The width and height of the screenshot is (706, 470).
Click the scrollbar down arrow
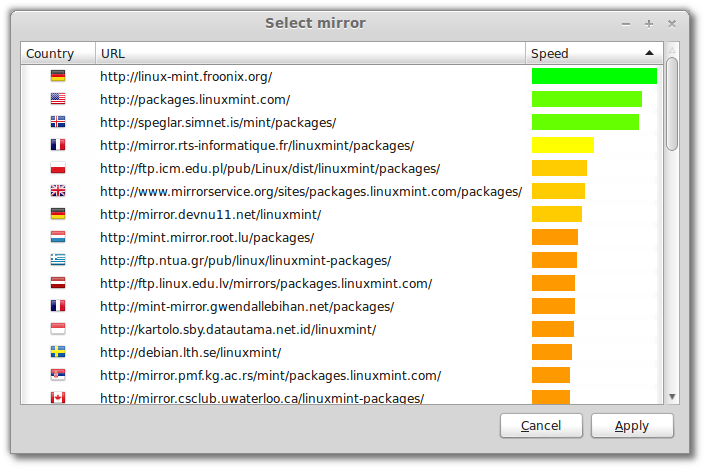672,397
